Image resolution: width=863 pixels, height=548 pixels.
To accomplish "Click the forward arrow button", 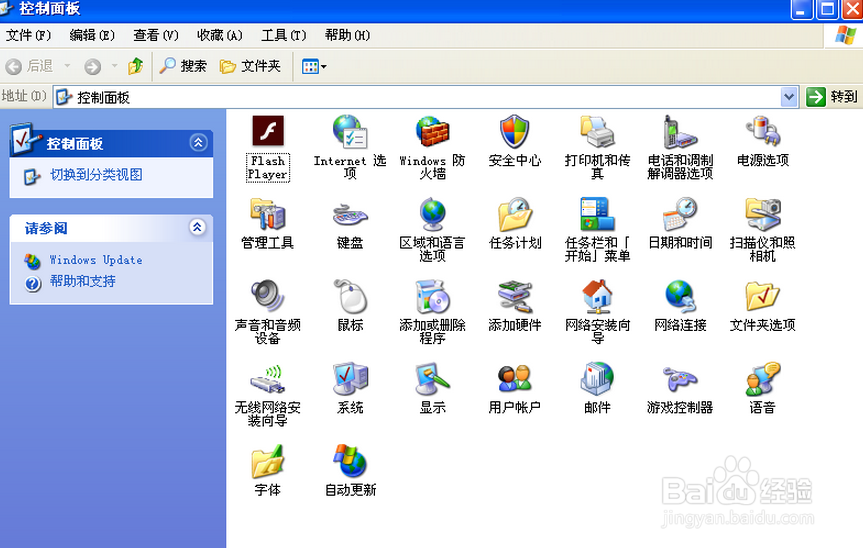I will point(92,67).
